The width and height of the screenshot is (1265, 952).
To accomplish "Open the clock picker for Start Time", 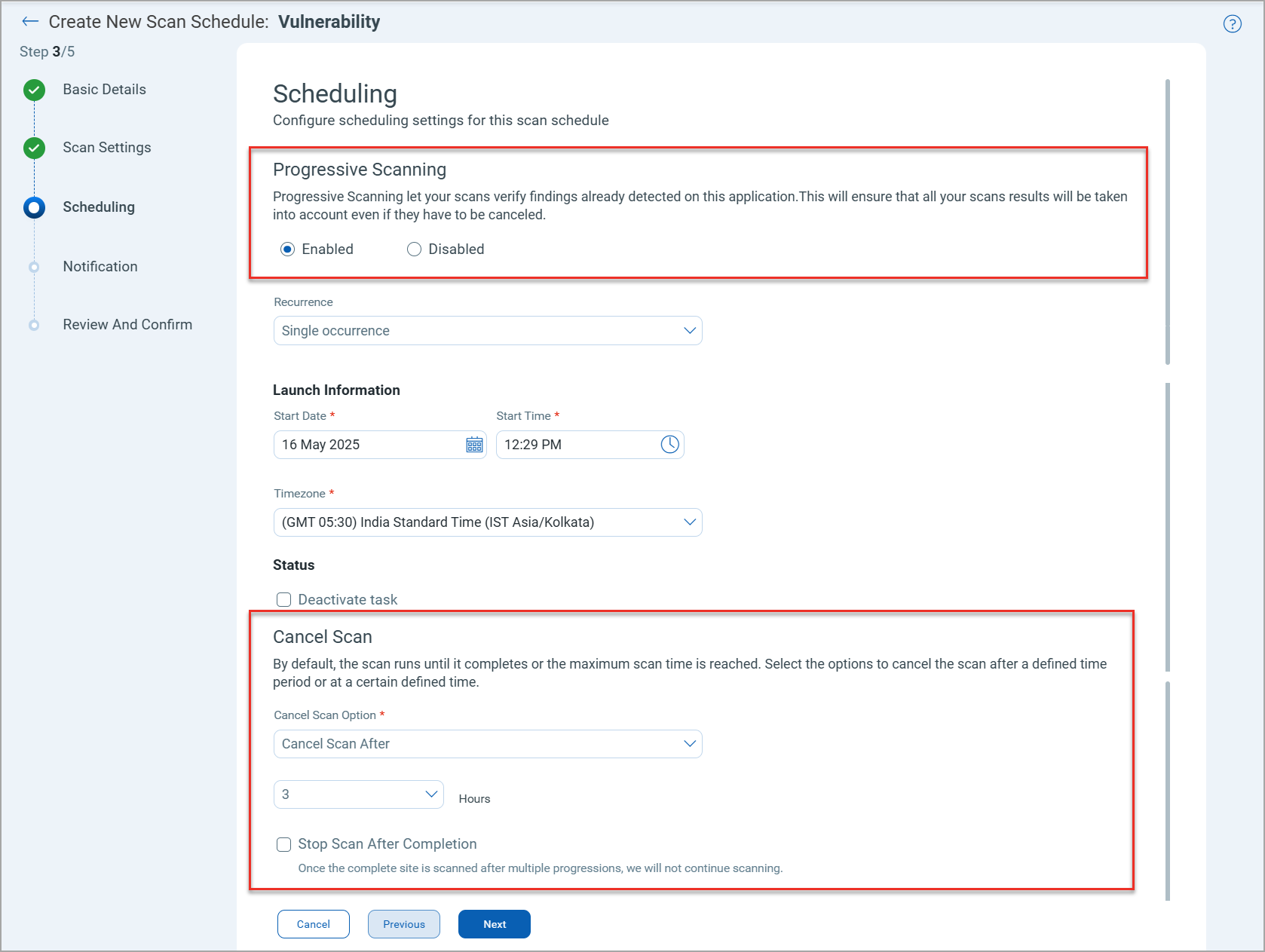I will click(x=669, y=445).
